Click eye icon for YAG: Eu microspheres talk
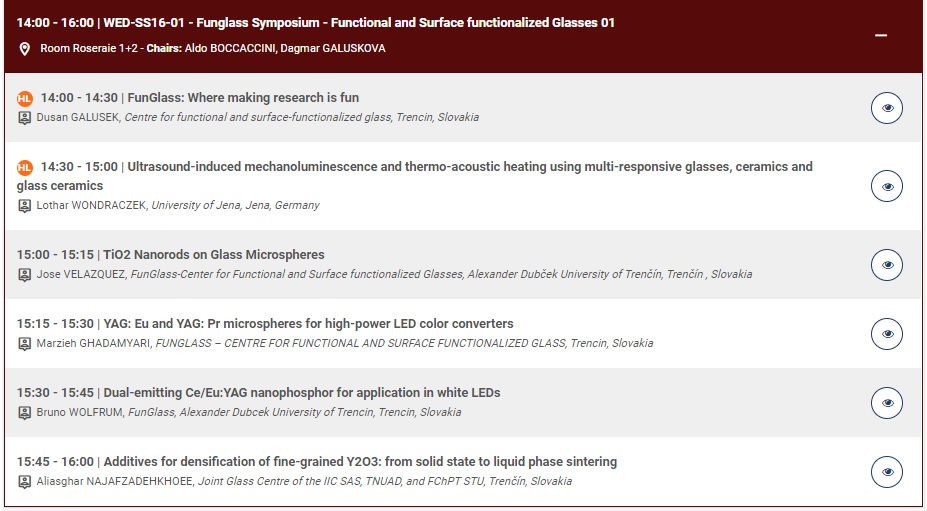Viewport: 927px width, 511px height. [x=887, y=334]
